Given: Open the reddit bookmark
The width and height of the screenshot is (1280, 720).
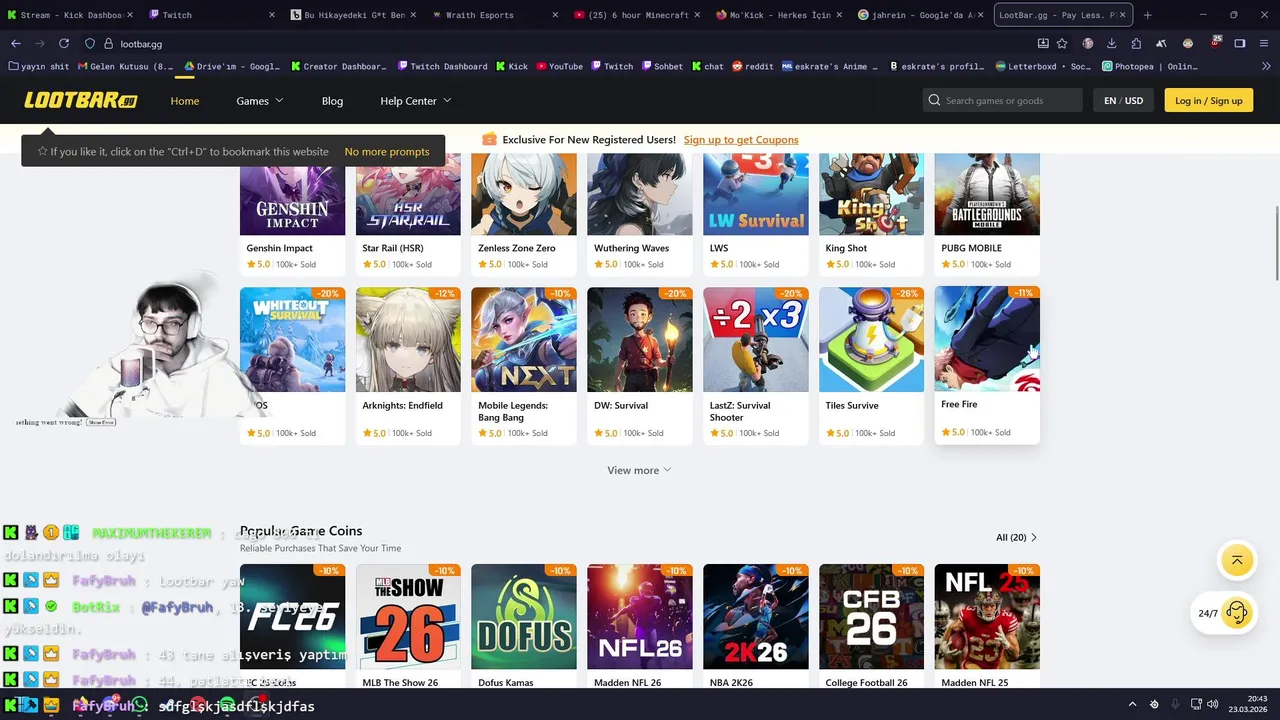Looking at the screenshot, I should [753, 66].
